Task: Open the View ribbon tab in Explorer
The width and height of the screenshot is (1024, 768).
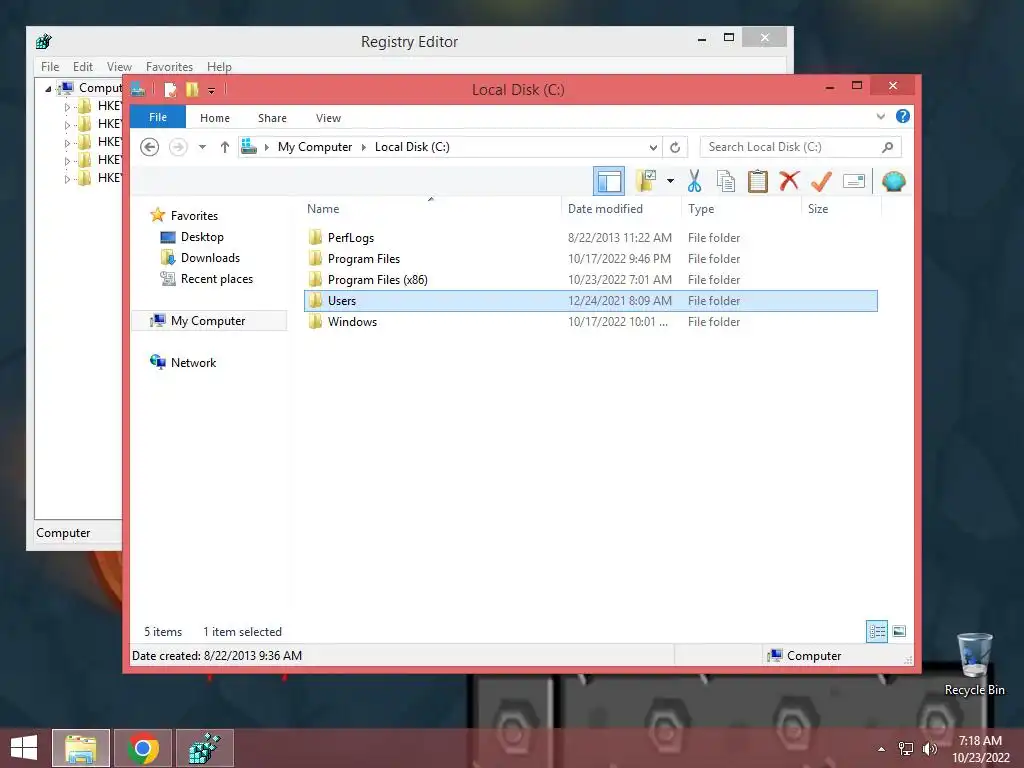Action: point(328,118)
